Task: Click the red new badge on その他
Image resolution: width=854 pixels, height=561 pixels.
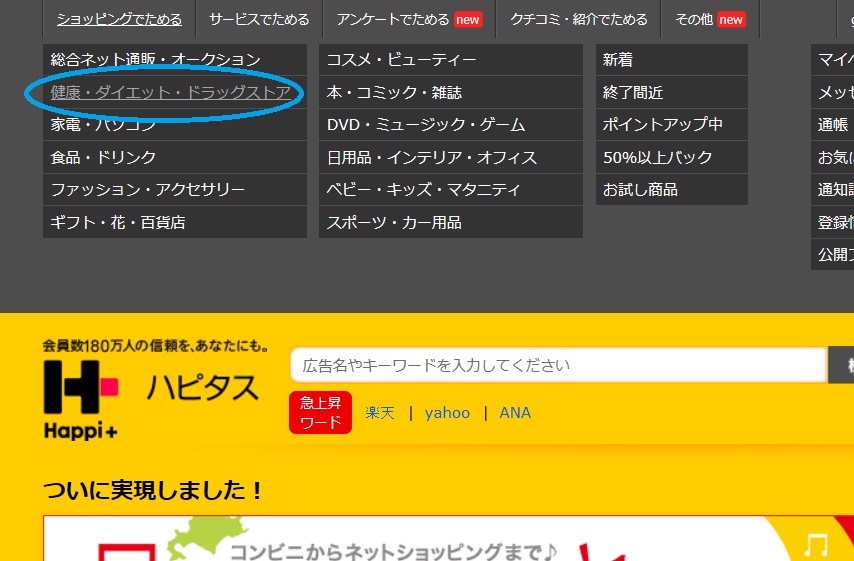Action: [x=731, y=20]
